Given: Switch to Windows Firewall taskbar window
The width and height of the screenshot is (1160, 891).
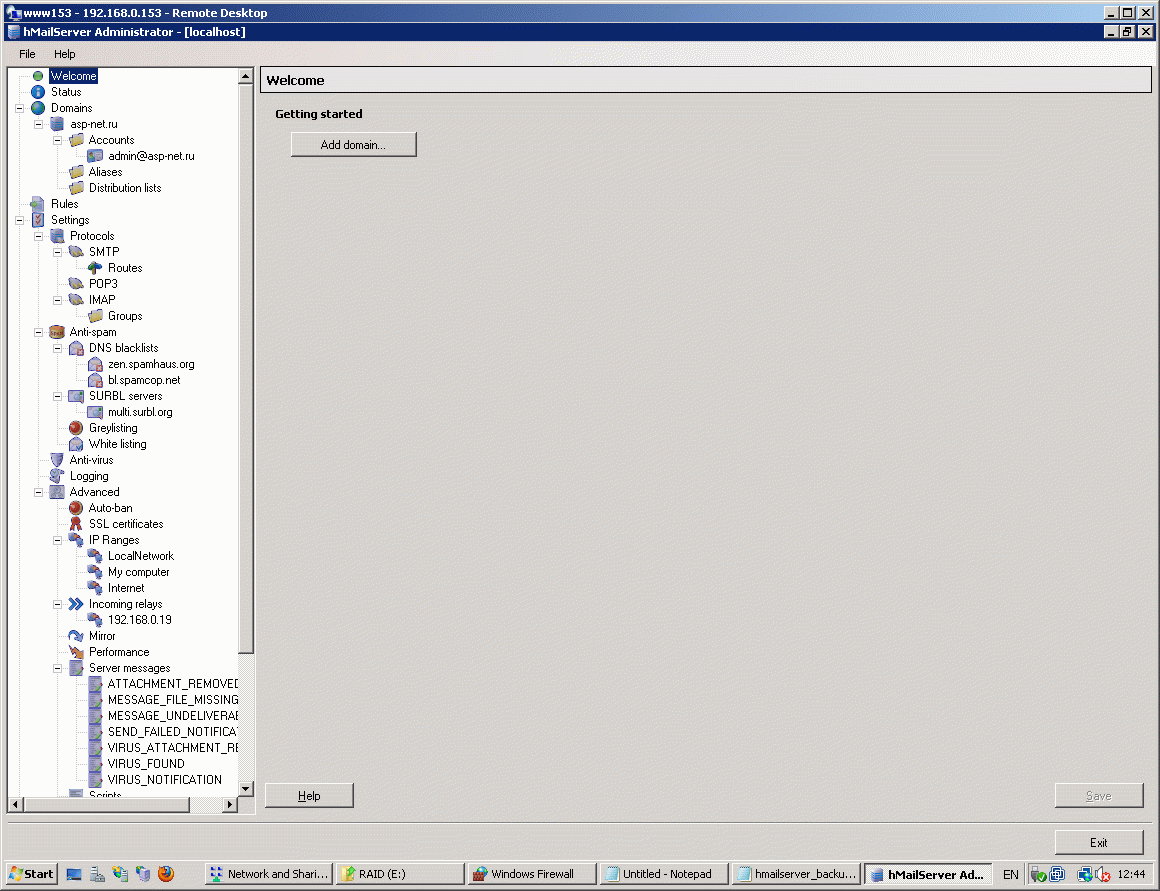Looking at the screenshot, I should click(532, 874).
